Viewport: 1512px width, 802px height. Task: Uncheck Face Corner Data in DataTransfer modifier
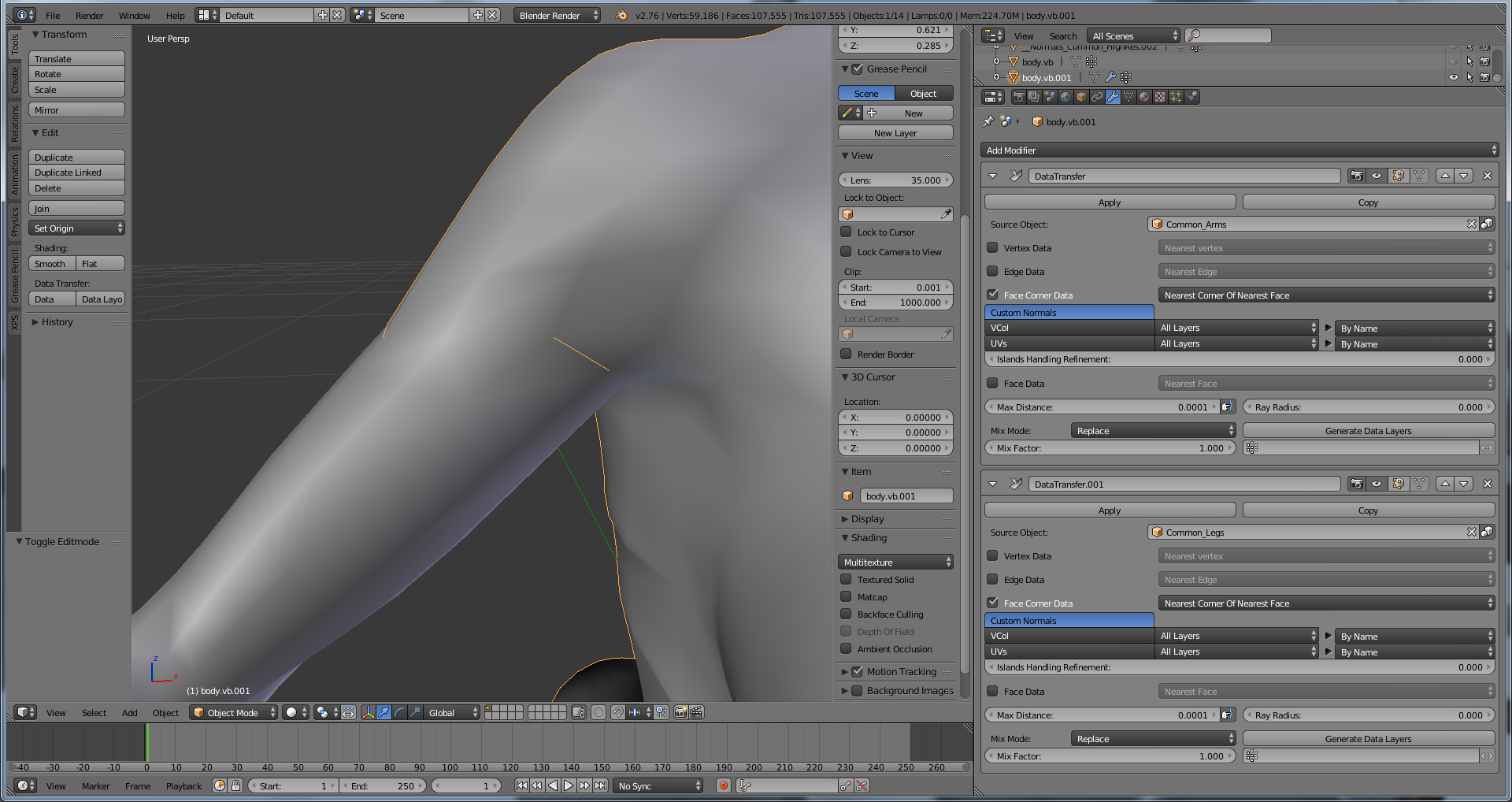click(x=993, y=295)
